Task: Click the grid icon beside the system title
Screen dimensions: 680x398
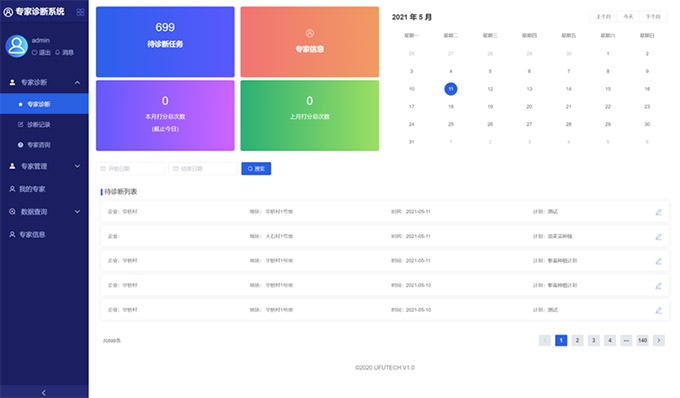Action: tap(80, 12)
